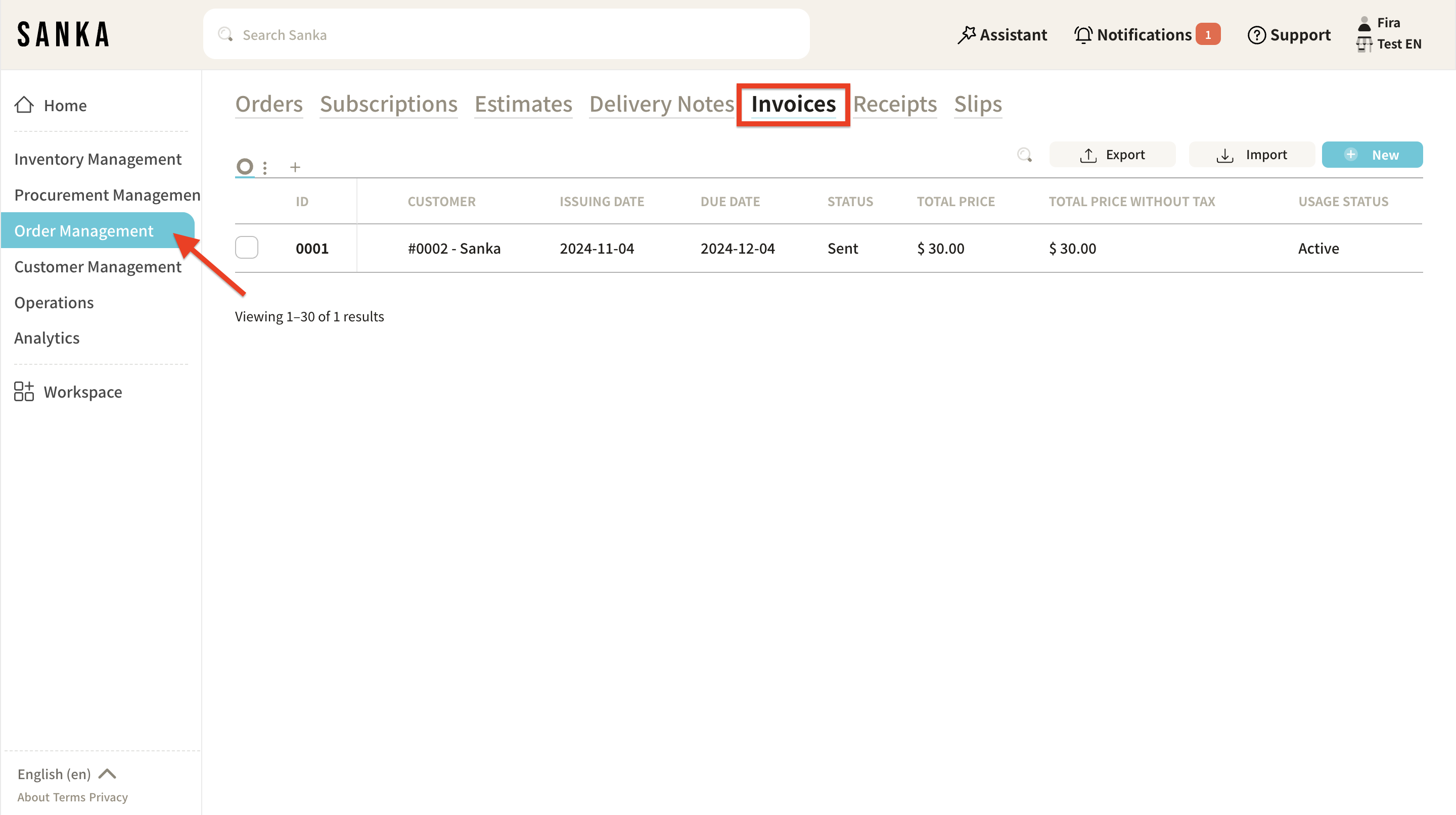Switch to the Receipts tab
Viewport: 1456px width, 815px height.
[895, 104]
